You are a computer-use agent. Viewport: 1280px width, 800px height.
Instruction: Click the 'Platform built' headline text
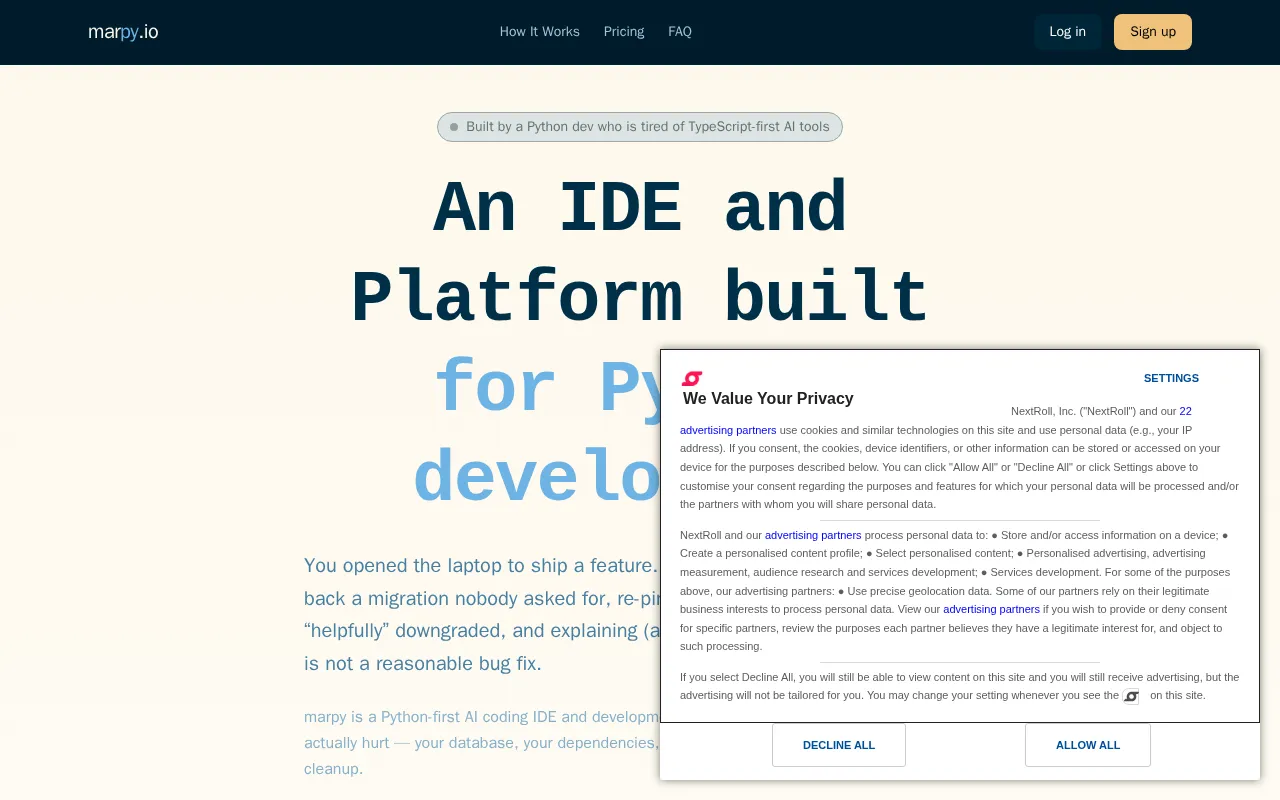click(640, 299)
